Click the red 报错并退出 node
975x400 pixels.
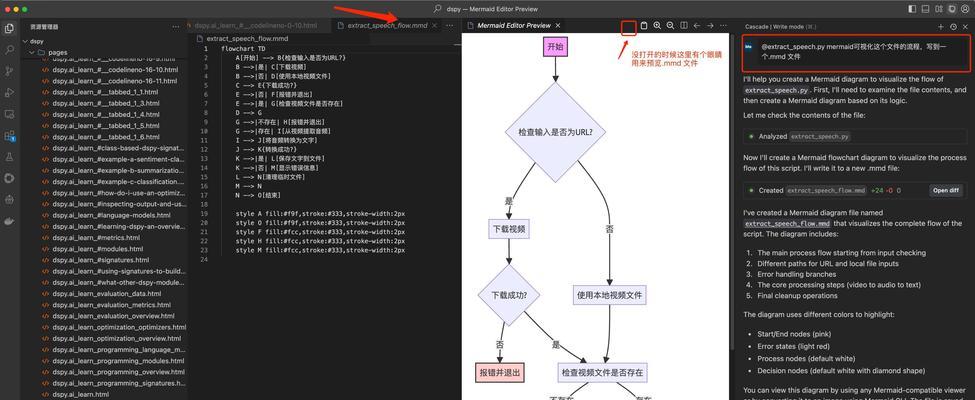coord(499,373)
